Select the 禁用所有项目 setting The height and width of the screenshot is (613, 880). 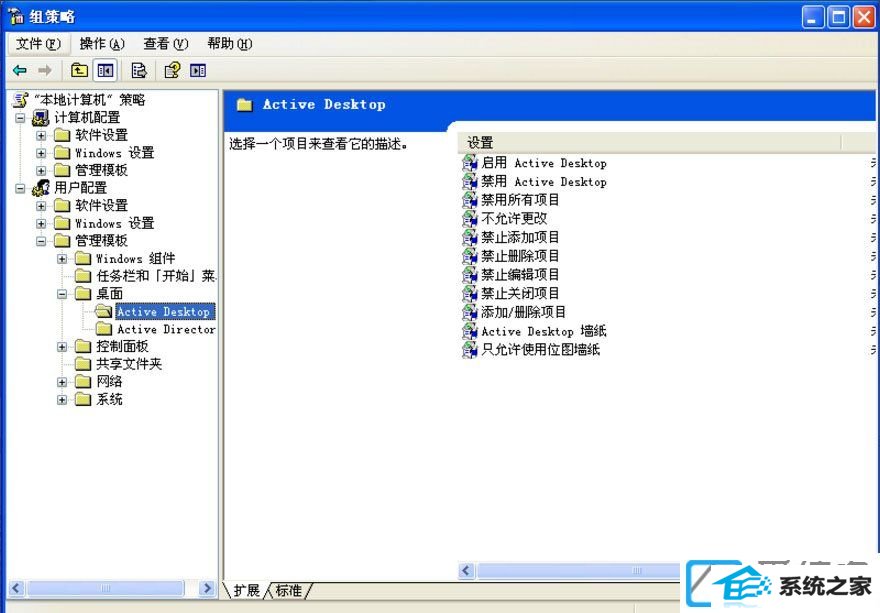[x=520, y=200]
